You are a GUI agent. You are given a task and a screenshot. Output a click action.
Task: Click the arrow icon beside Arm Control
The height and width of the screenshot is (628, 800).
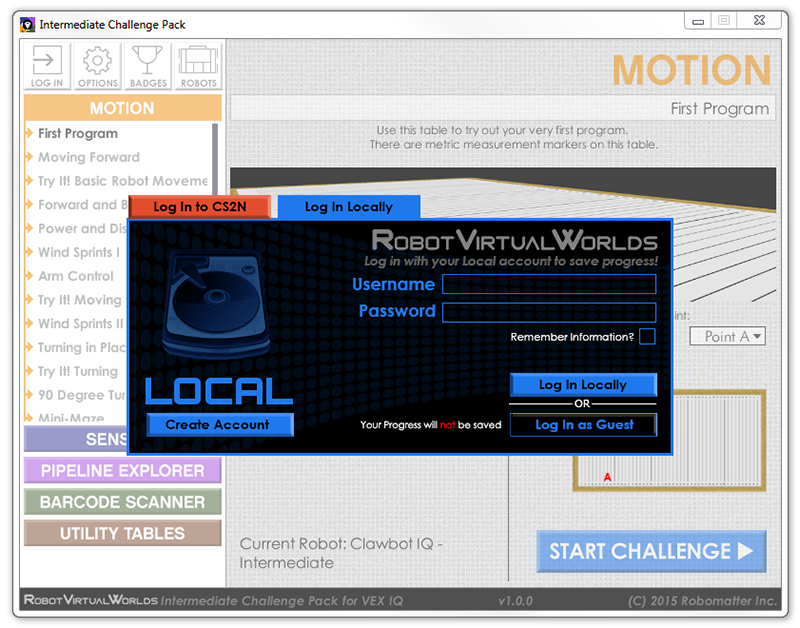pyautogui.click(x=30, y=276)
